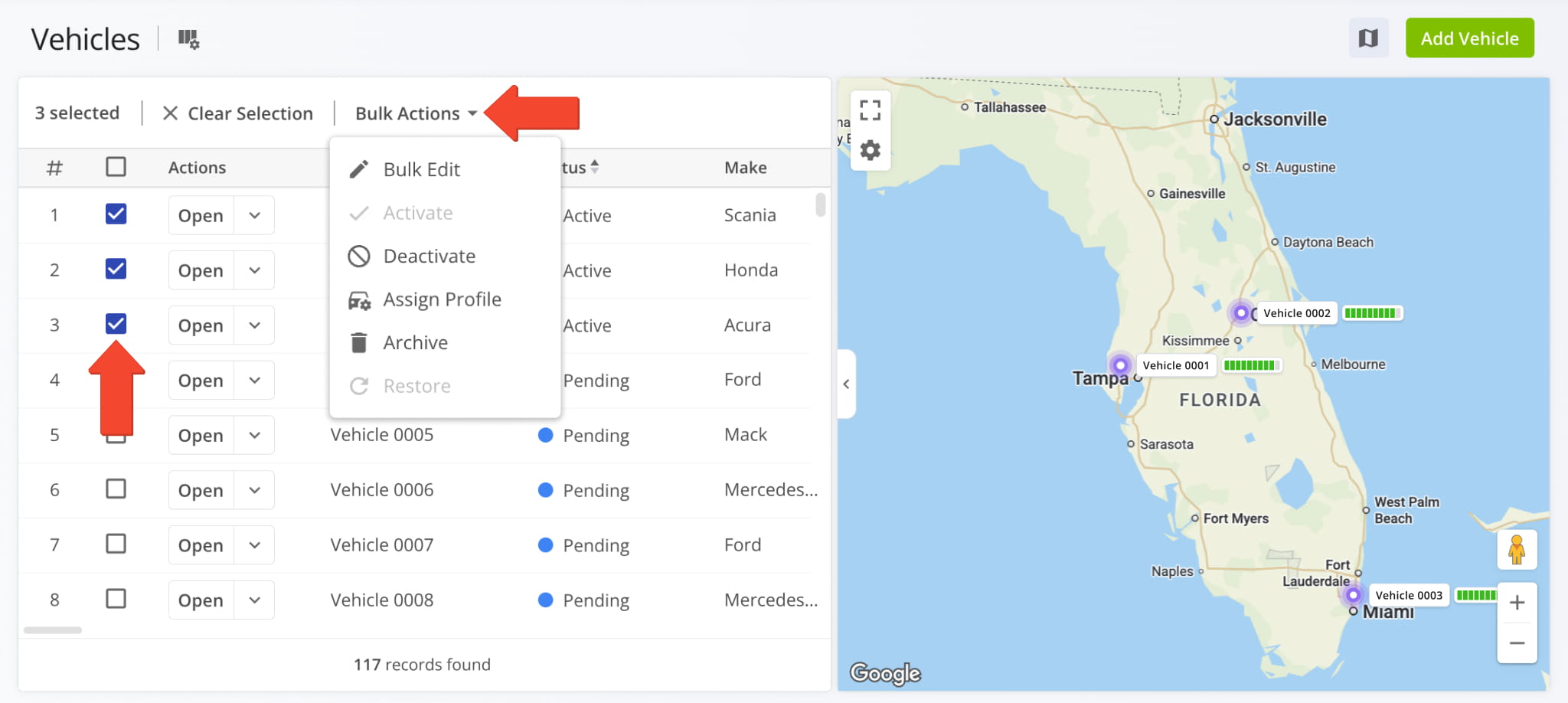1568x703 pixels.
Task: Open the vehicle in row 4
Action: tap(201, 381)
